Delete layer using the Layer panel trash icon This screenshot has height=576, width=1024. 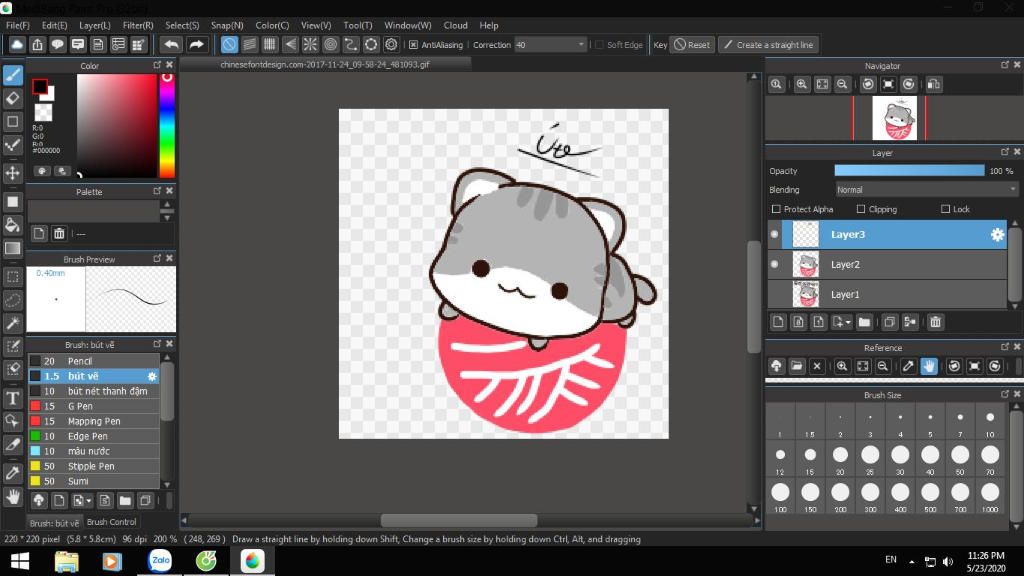coord(935,322)
